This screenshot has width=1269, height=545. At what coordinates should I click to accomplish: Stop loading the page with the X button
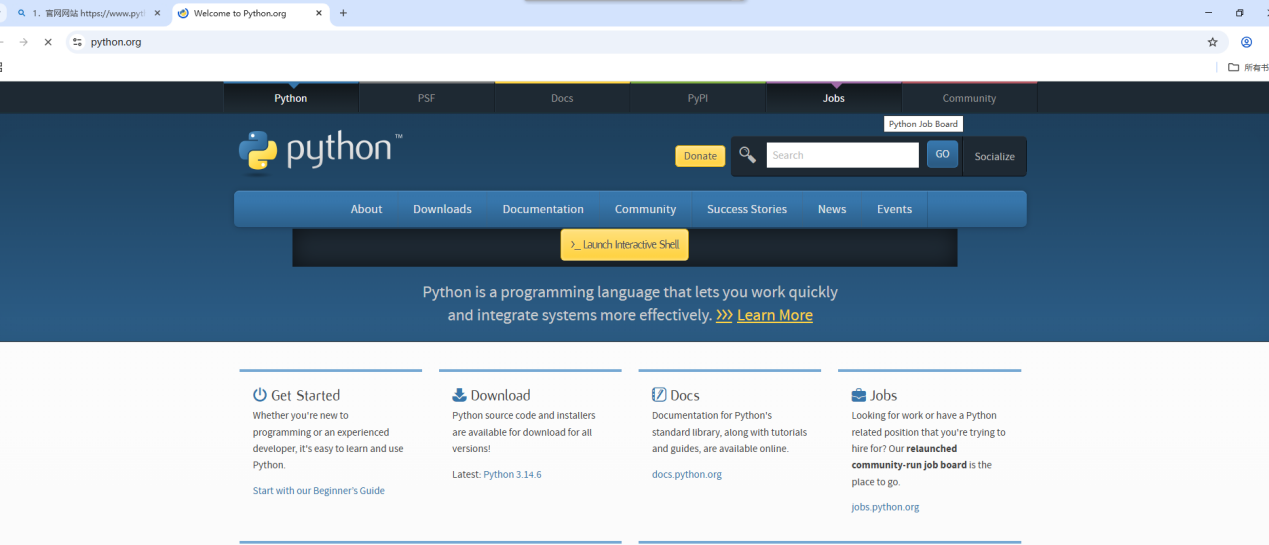47,42
